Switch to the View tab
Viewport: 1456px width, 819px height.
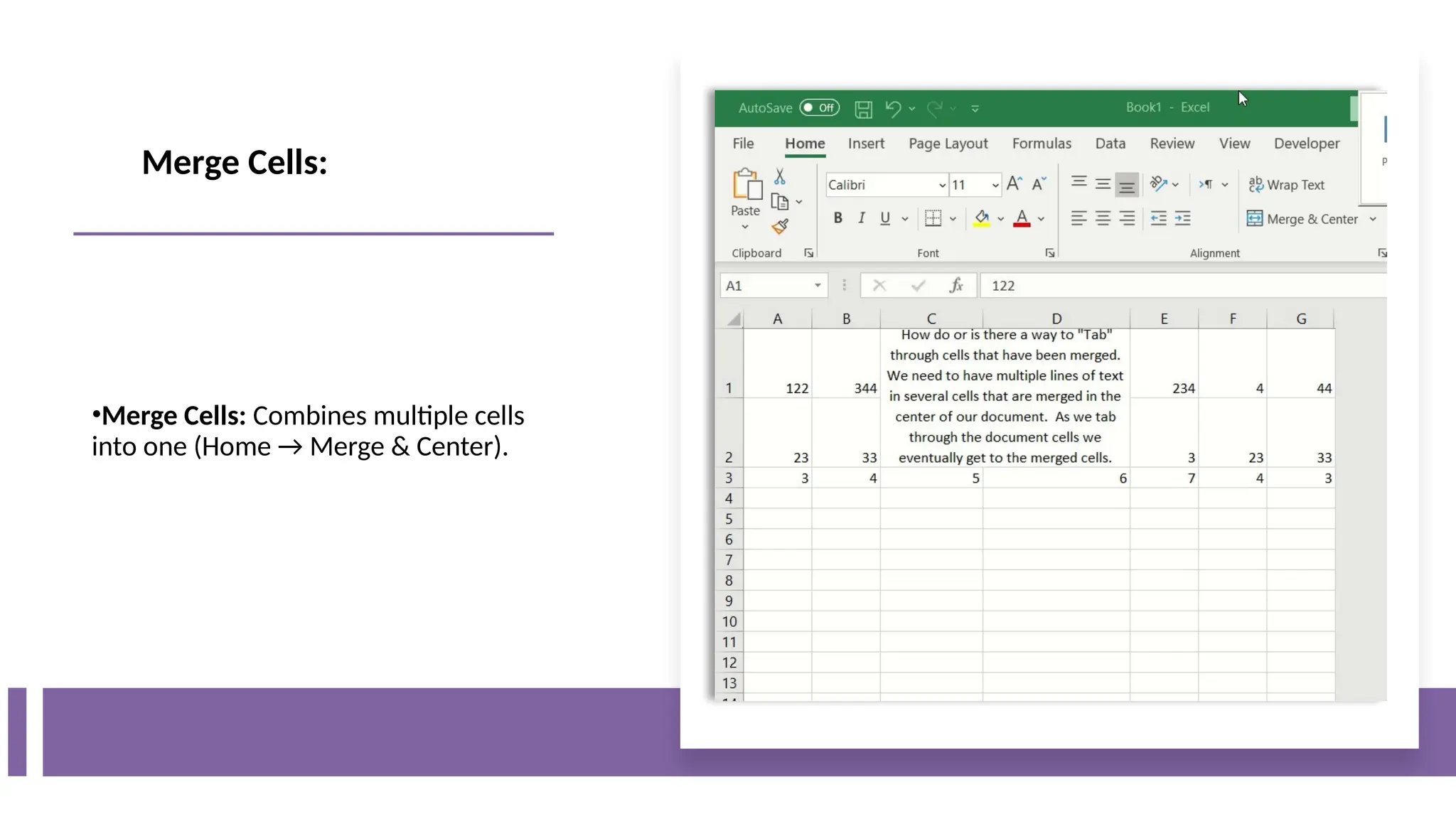(1234, 144)
